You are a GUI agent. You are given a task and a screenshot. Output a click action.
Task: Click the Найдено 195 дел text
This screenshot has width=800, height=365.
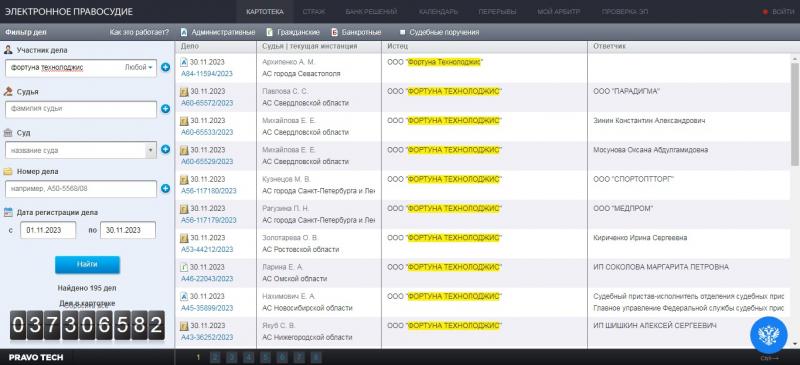coord(87,288)
